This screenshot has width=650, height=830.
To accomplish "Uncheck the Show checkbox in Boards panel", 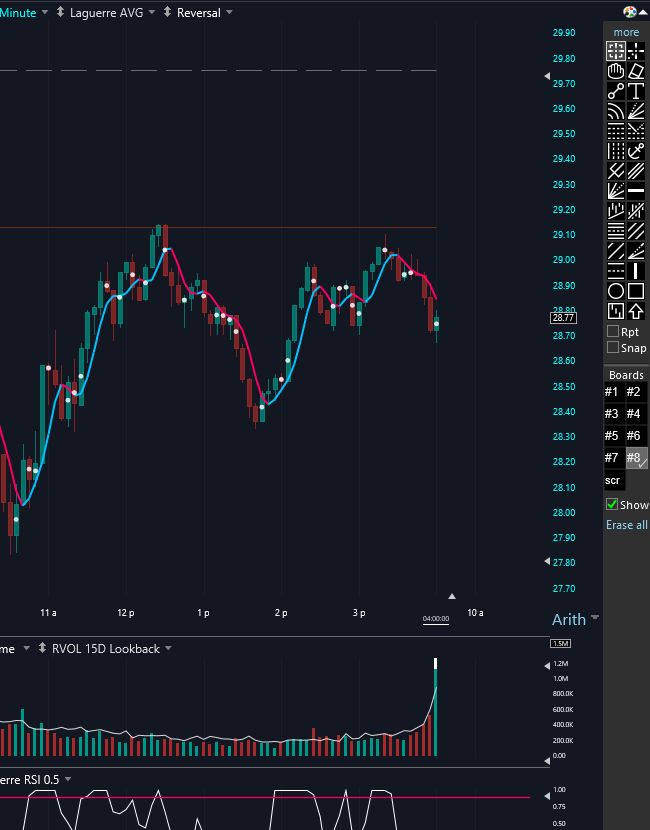I will (x=613, y=504).
